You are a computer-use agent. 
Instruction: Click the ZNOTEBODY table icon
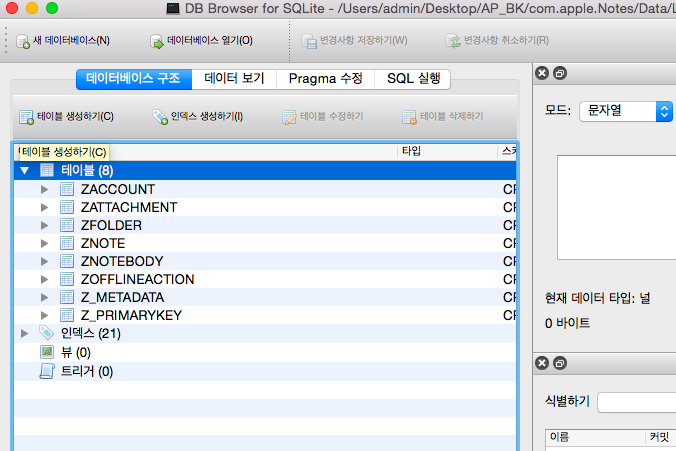[x=67, y=261]
